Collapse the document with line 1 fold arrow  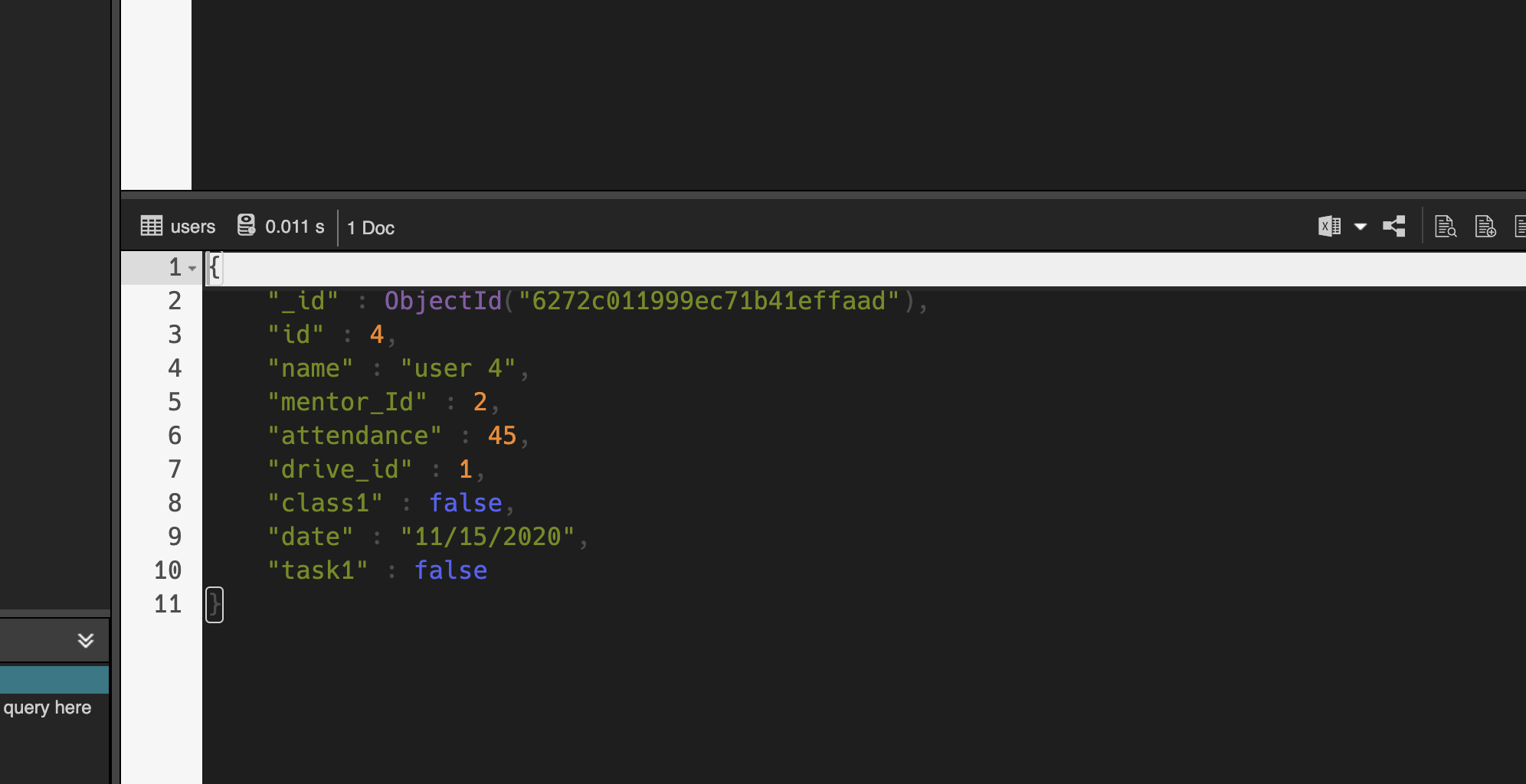pos(192,268)
